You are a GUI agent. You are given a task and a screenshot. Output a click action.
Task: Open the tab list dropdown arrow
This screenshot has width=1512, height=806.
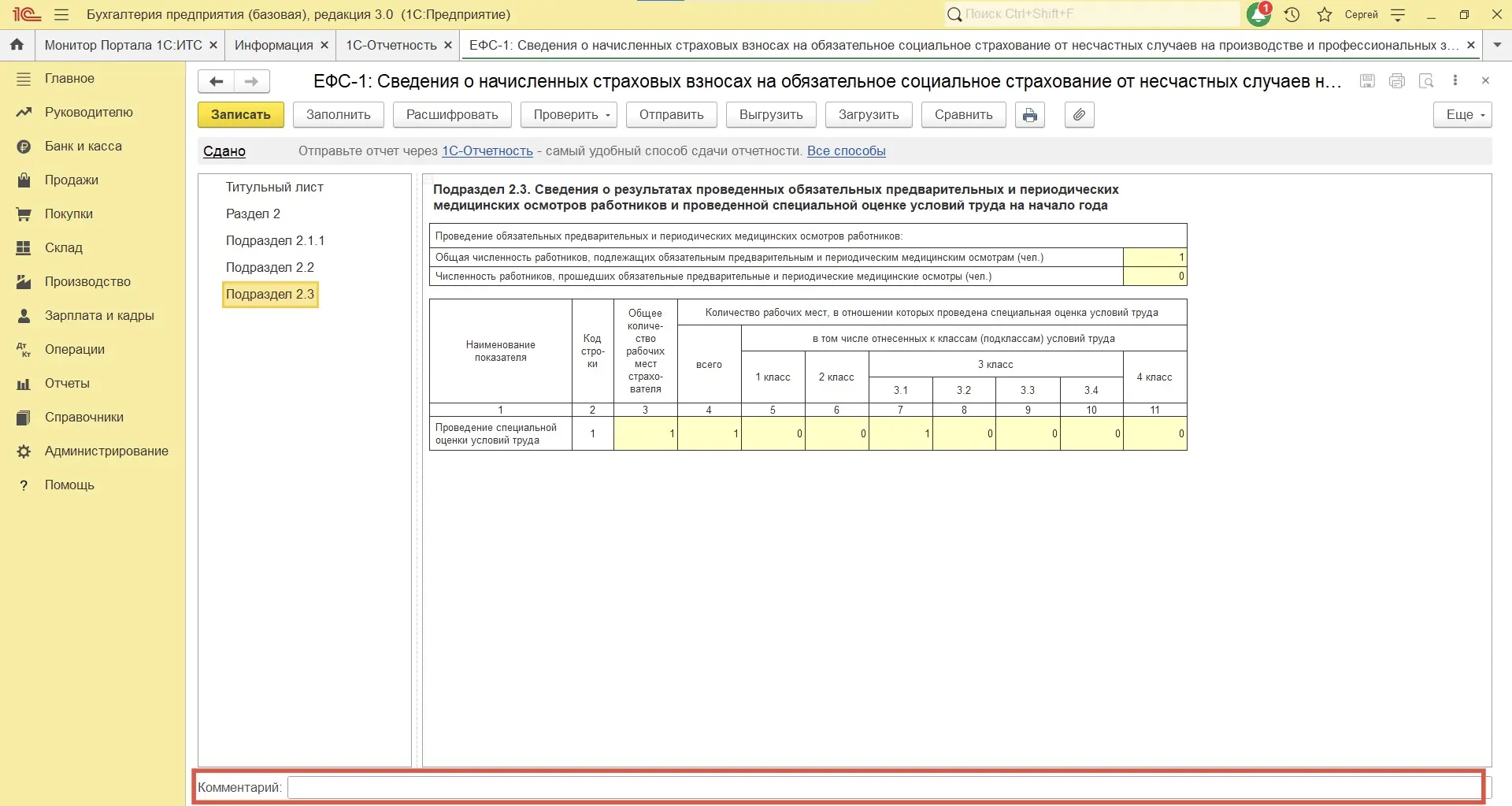pos(1497,45)
